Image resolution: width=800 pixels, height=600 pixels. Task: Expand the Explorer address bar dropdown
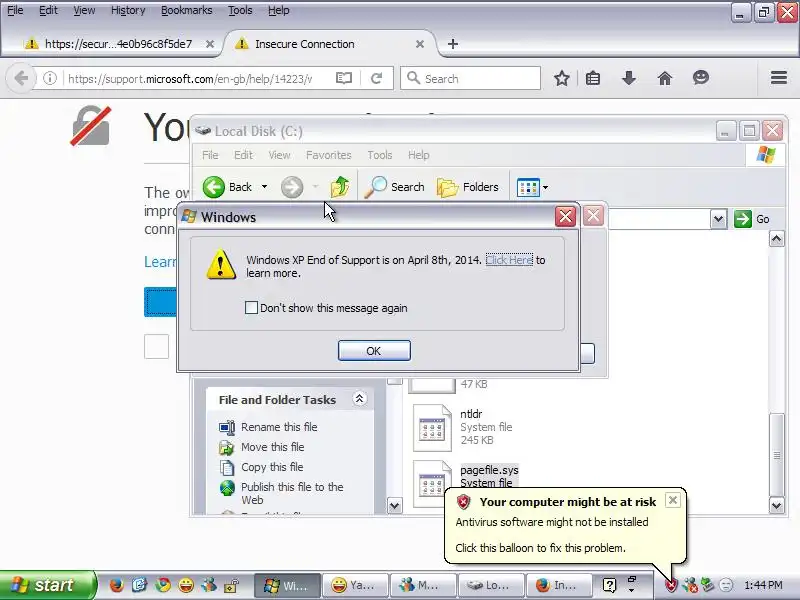(x=718, y=219)
